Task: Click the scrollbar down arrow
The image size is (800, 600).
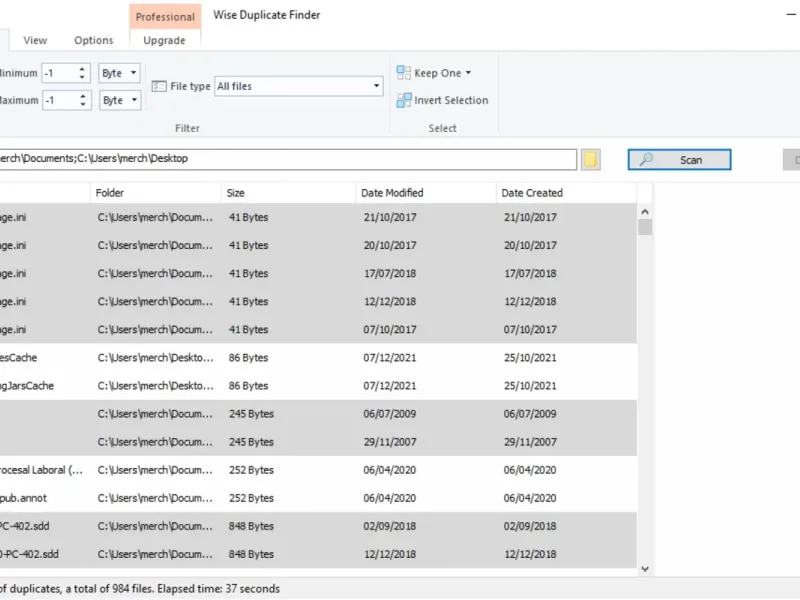Action: [644, 568]
